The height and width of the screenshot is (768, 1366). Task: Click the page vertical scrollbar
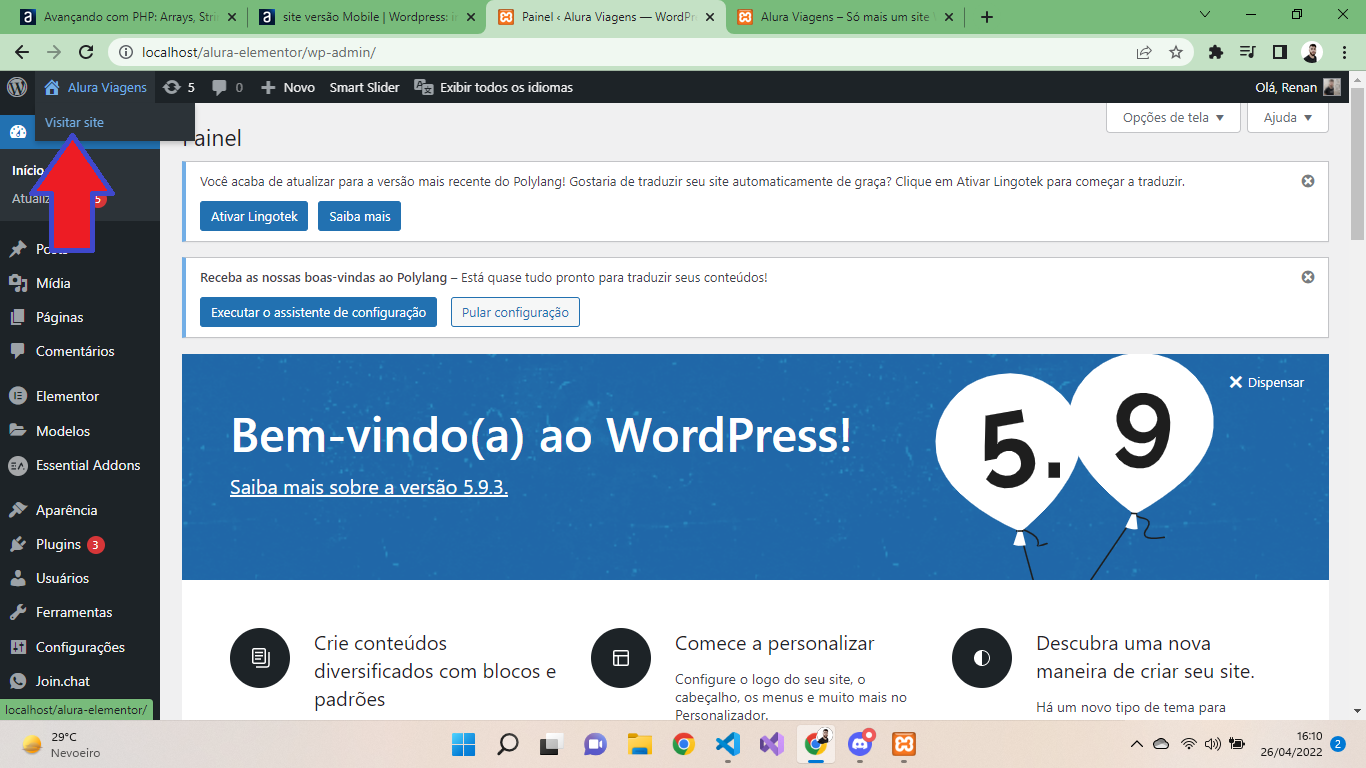coord(1357,165)
